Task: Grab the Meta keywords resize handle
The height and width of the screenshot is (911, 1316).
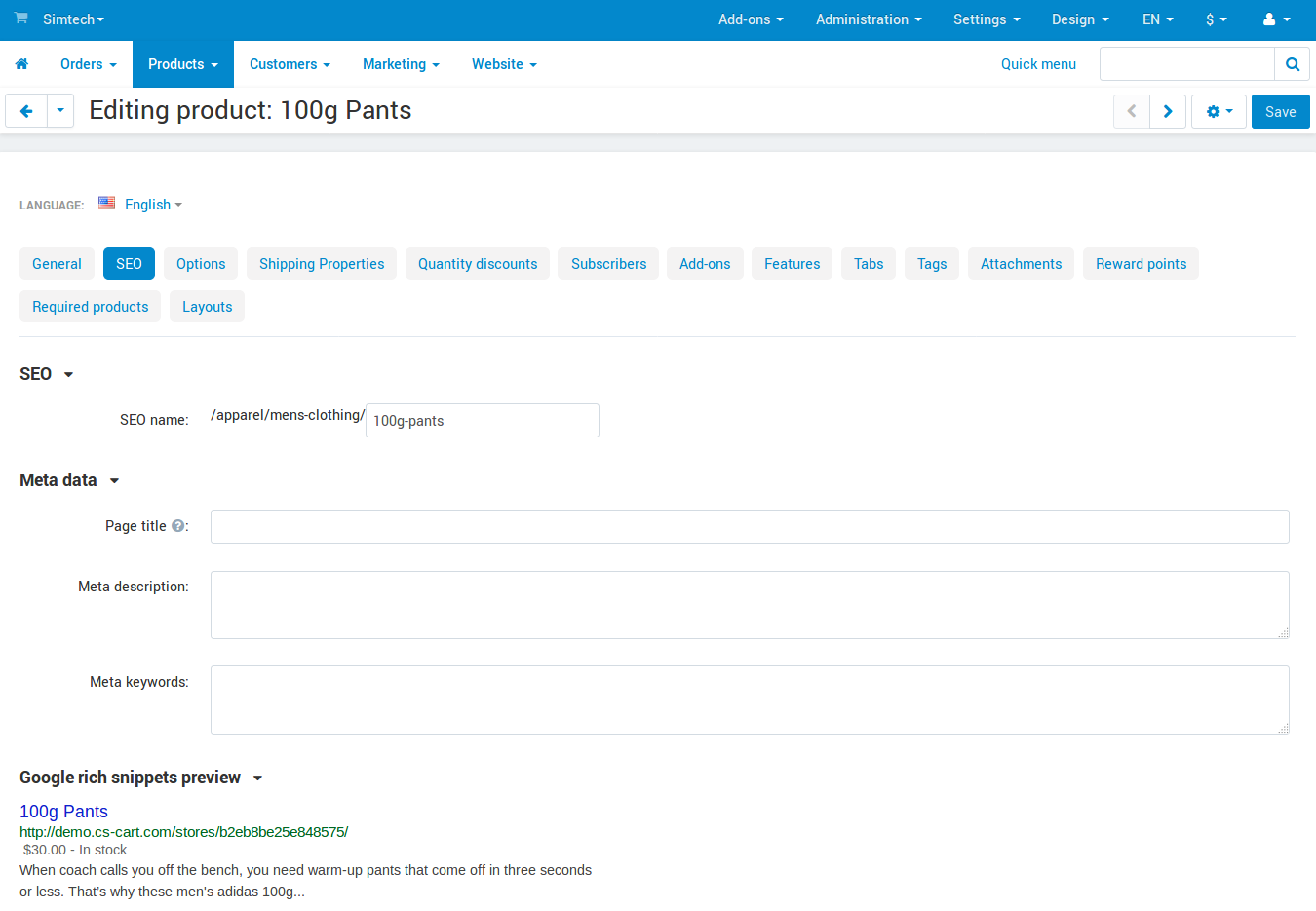Action: [1284, 729]
